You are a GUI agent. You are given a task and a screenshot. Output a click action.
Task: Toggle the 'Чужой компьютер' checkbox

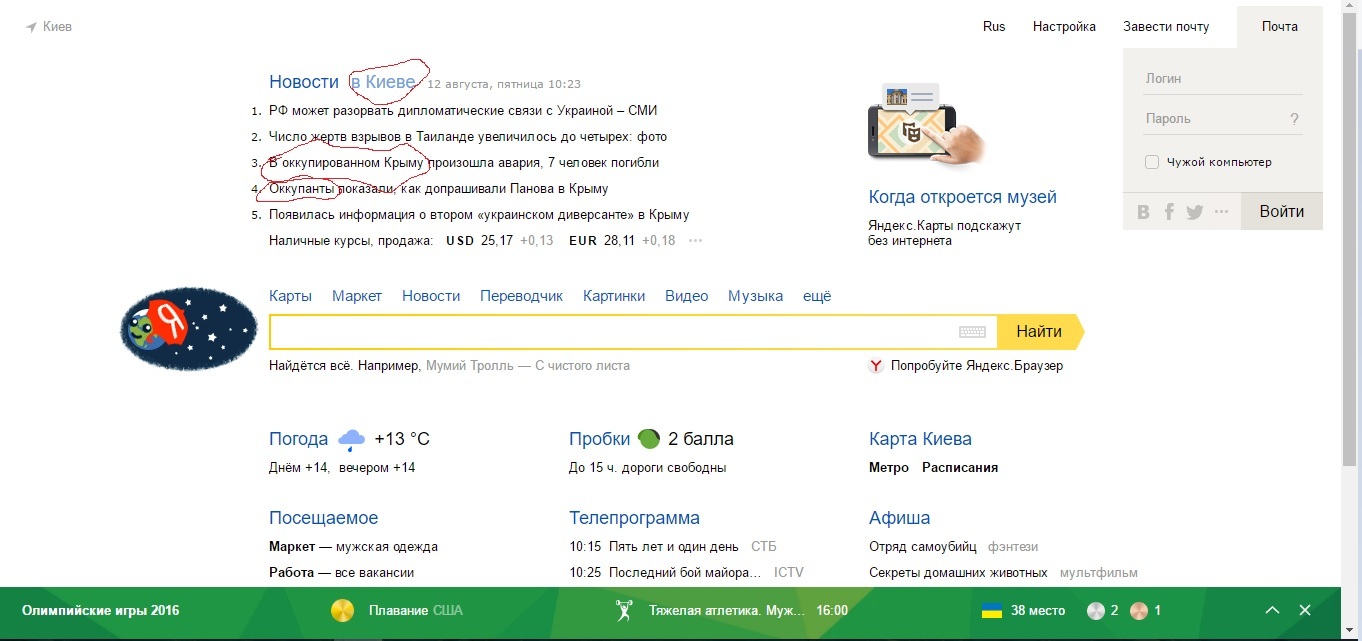pyautogui.click(x=1152, y=162)
